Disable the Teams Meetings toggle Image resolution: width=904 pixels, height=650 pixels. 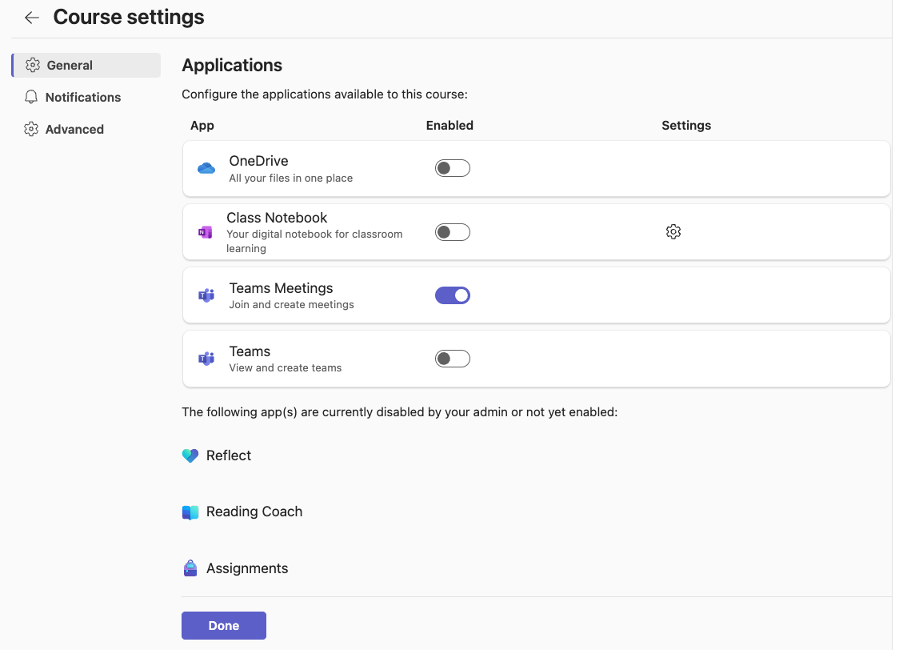click(452, 294)
